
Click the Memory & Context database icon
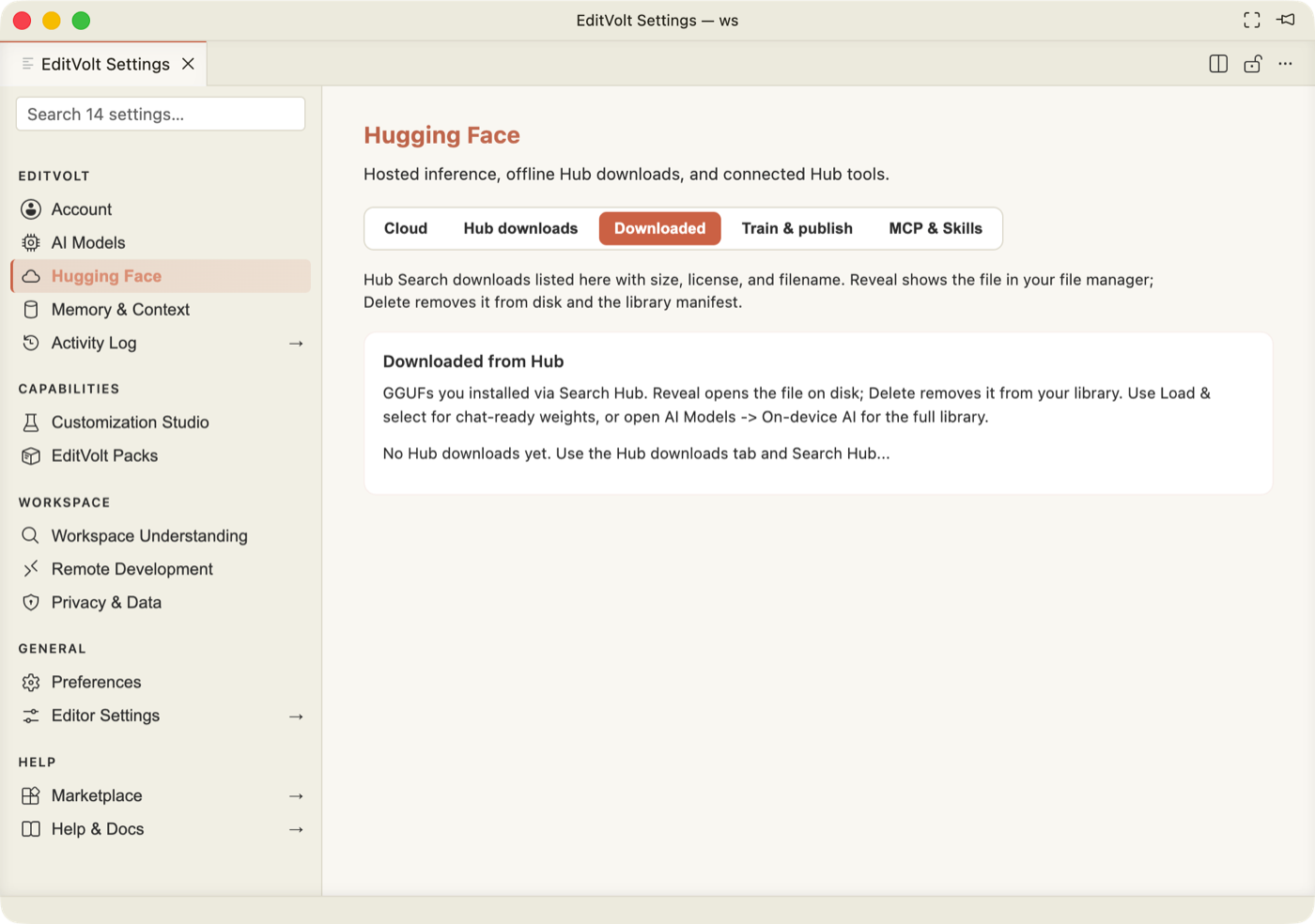pos(31,310)
